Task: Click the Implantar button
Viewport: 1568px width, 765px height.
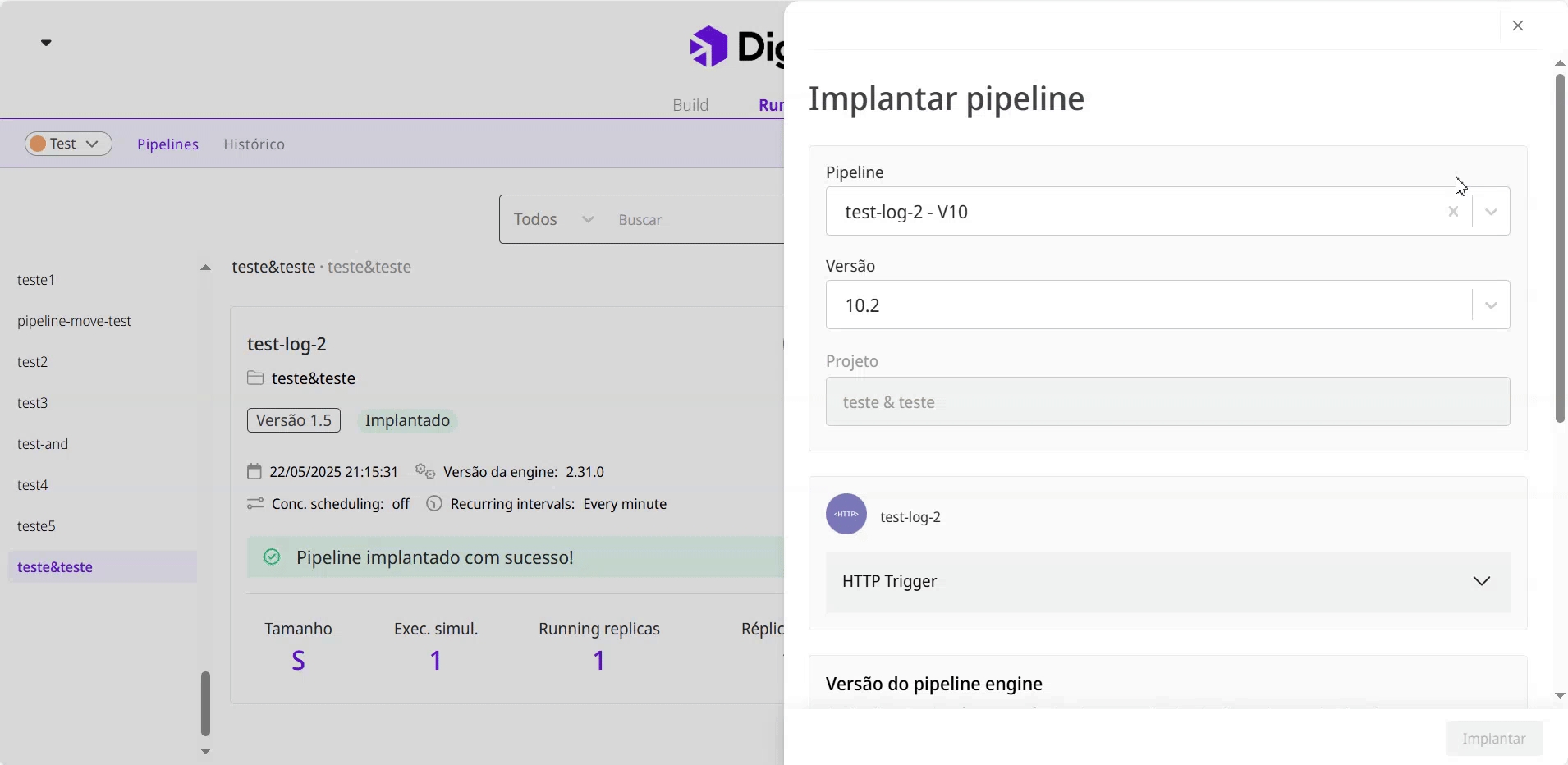Action: pos(1493,739)
